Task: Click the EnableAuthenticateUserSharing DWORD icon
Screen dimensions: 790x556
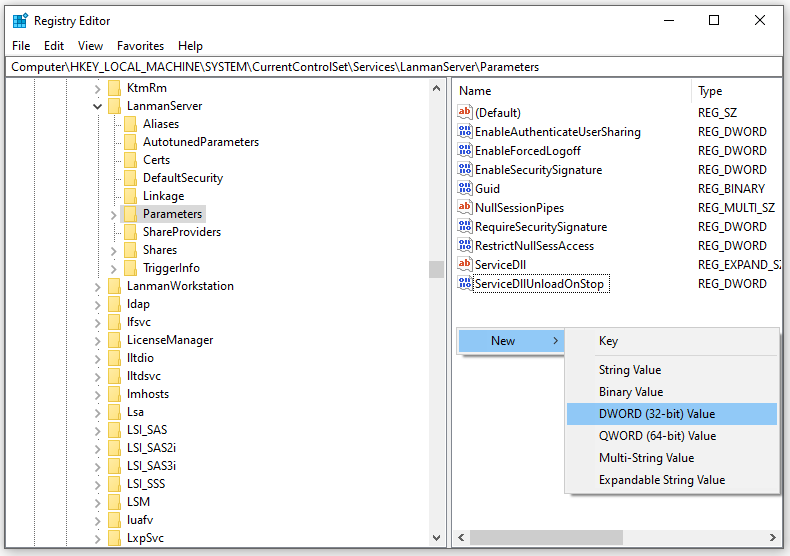Action: pos(465,131)
